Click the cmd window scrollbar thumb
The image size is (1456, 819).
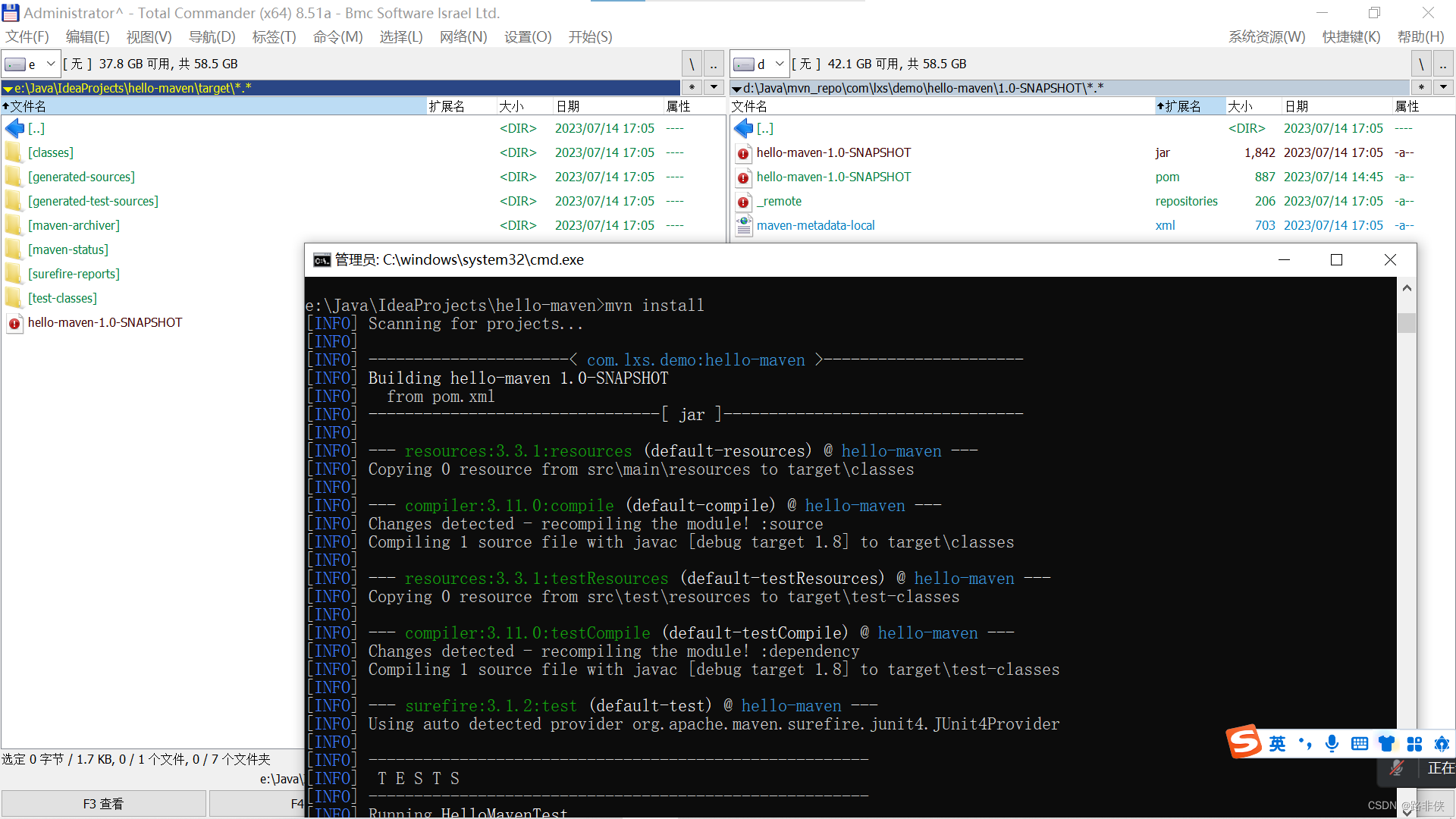tap(1407, 323)
